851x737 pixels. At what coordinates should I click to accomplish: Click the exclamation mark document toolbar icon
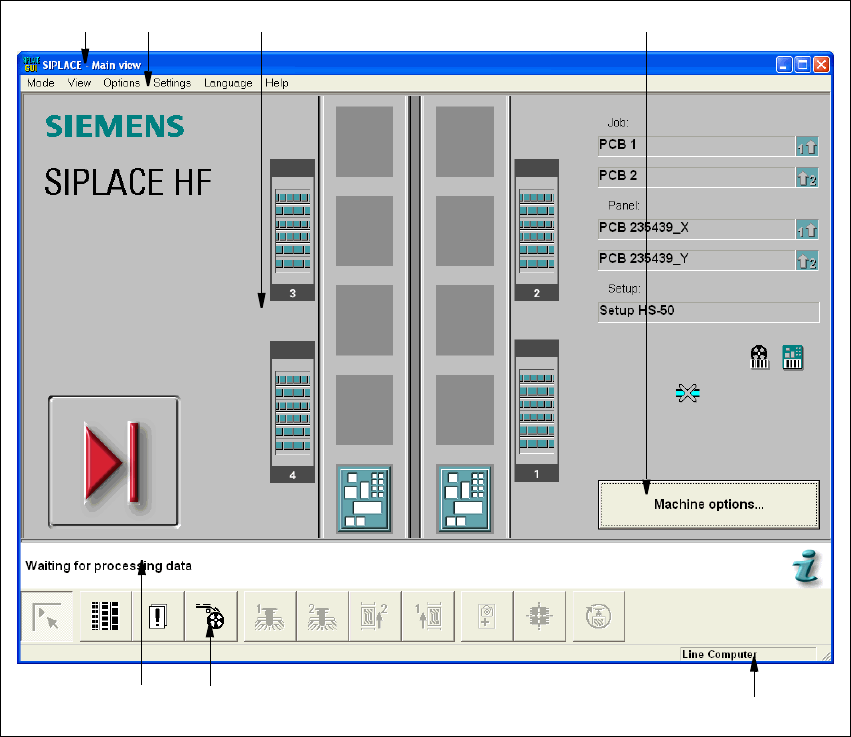(x=157, y=616)
